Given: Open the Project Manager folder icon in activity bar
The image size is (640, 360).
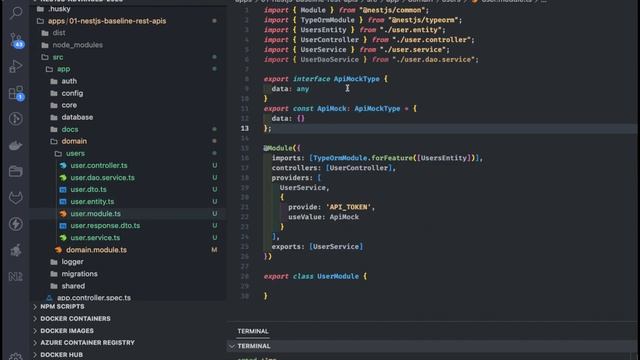Looking at the screenshot, I should (x=16, y=171).
